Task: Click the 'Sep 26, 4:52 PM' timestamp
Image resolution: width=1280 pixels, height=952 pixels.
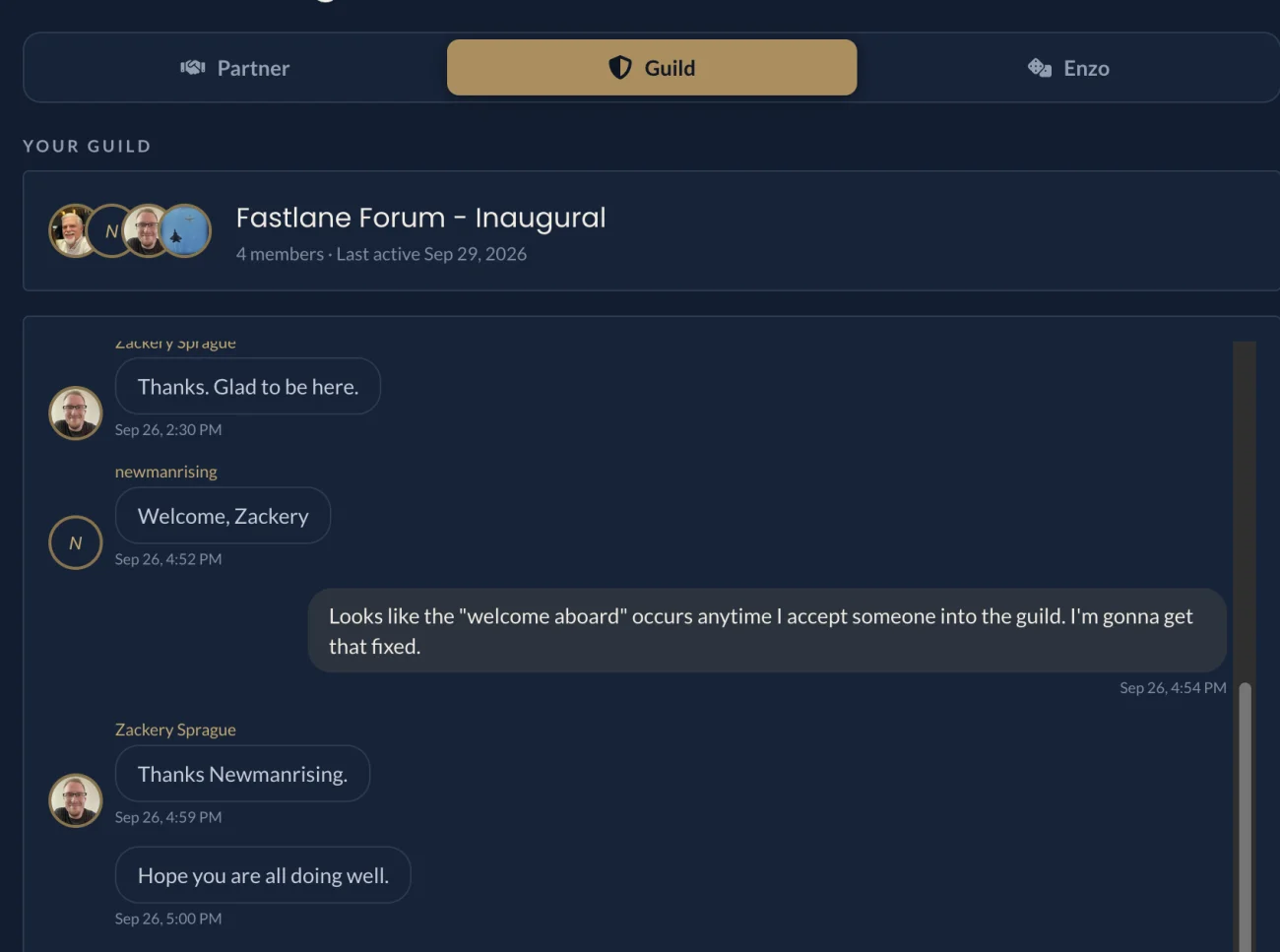Action: click(x=168, y=559)
